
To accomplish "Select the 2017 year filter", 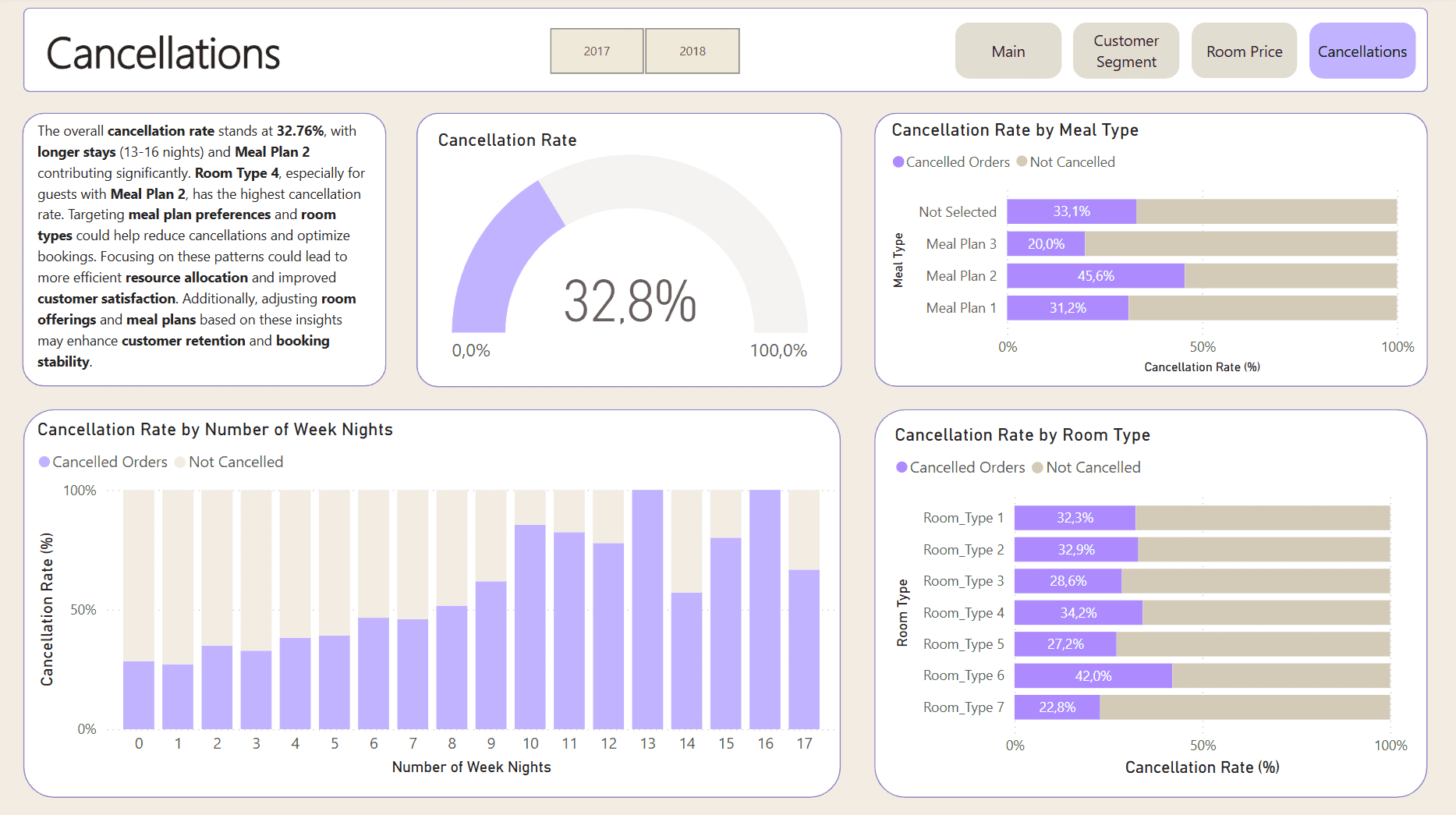I will coord(597,51).
